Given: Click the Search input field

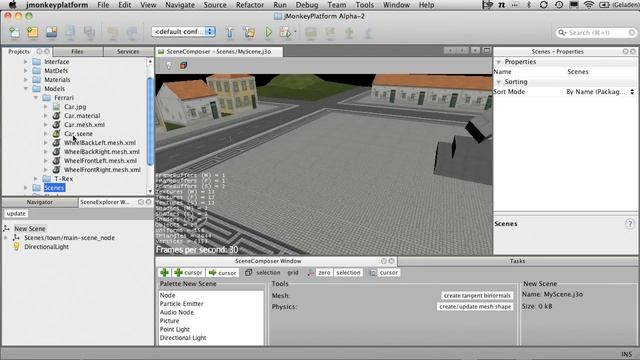Looking at the screenshot, I should click(x=596, y=32).
